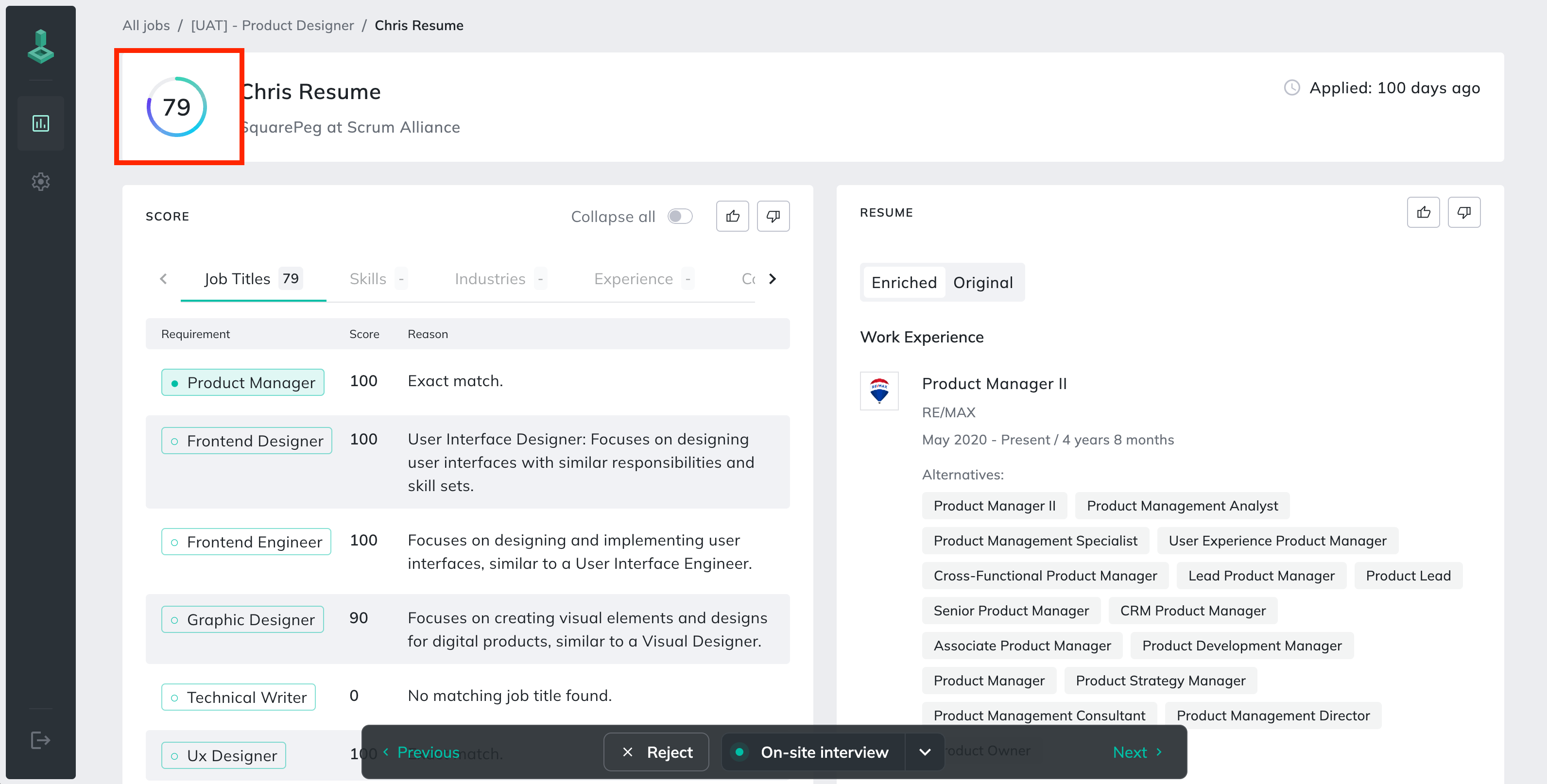Click the Ux Designer requirement tag
Image resolution: width=1547 pixels, height=784 pixels.
coord(223,755)
